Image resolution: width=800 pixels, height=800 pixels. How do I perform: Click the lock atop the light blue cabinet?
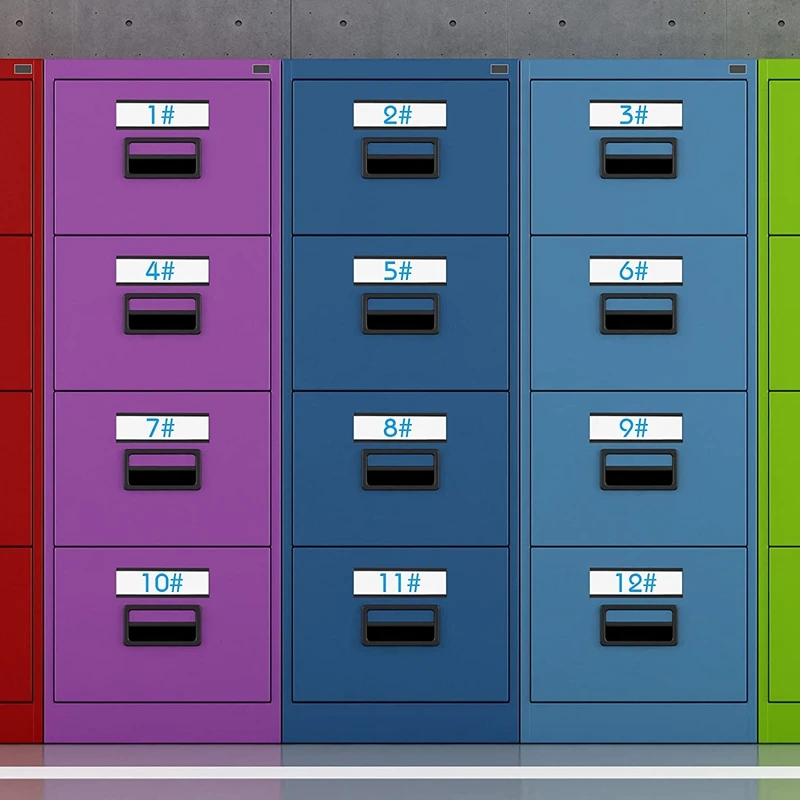738,69
